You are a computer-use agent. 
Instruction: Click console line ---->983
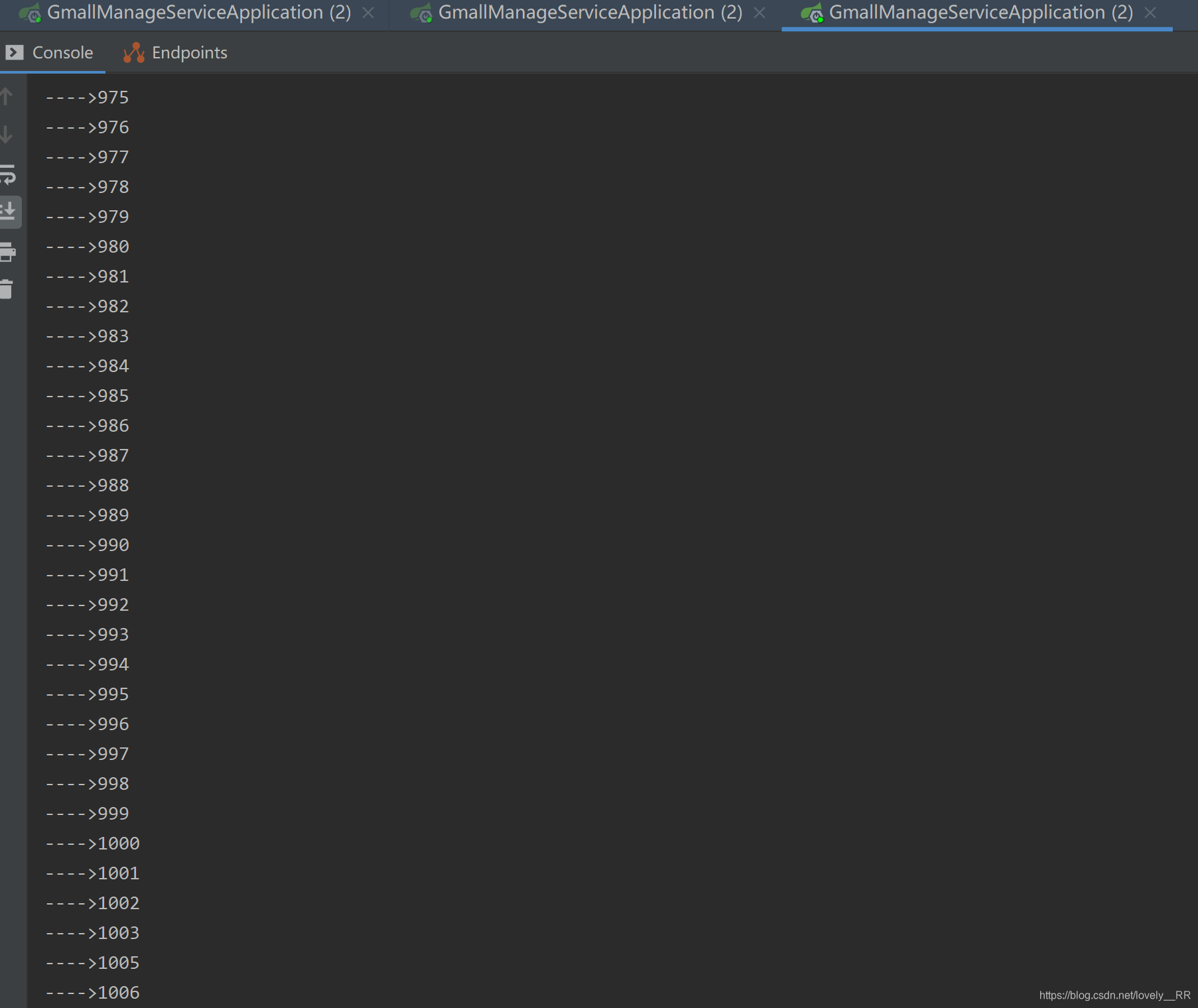(x=87, y=336)
